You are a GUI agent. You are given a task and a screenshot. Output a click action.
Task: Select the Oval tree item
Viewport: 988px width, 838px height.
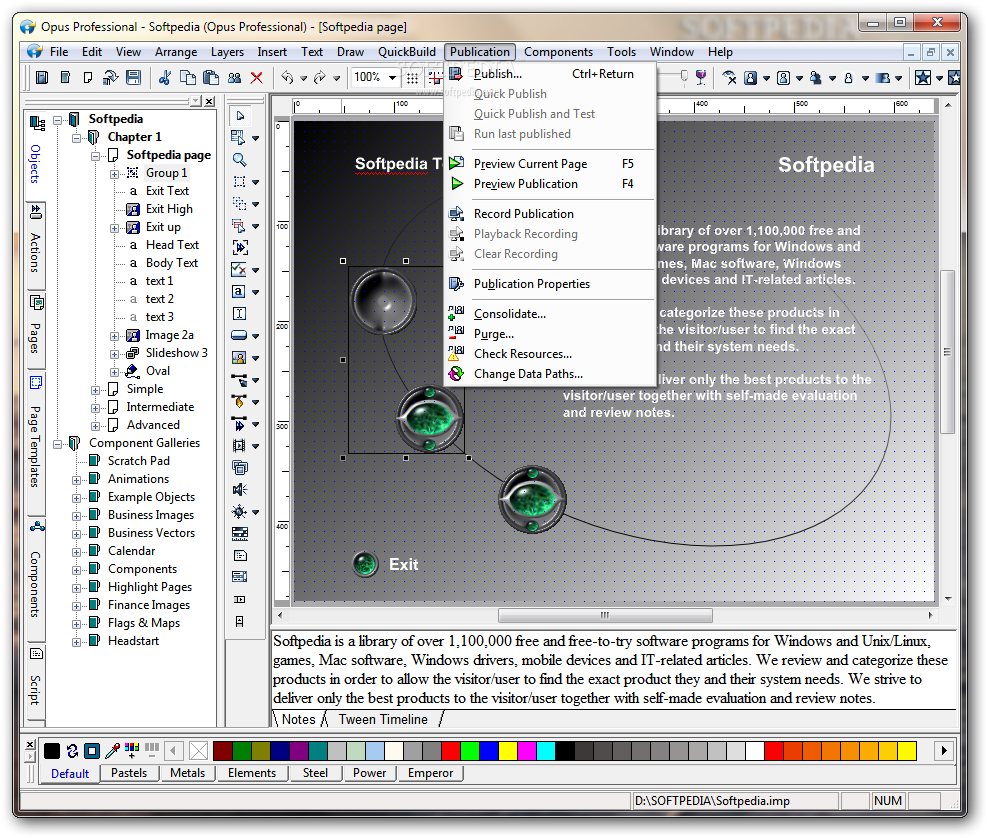click(158, 372)
